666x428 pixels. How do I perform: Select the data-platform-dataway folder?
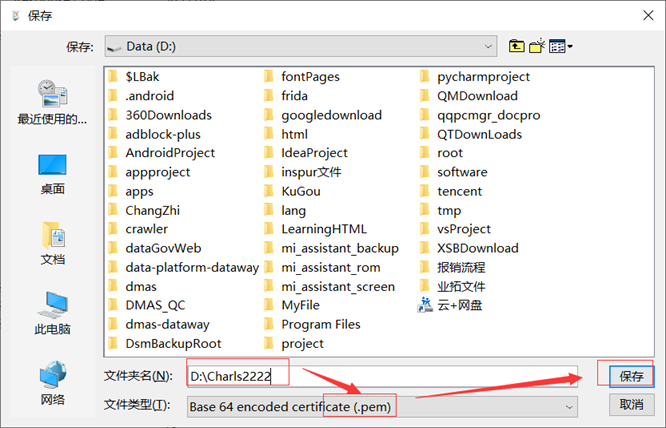pos(184,268)
